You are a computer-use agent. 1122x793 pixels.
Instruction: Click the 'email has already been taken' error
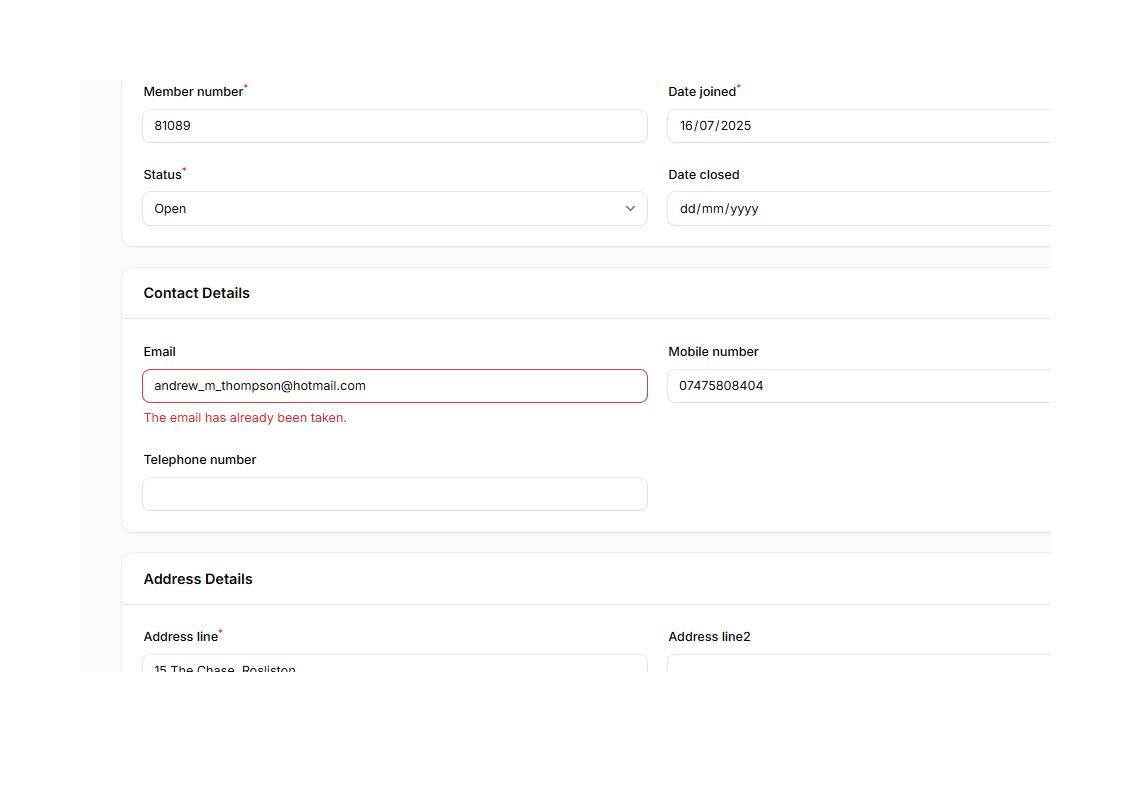pyautogui.click(x=245, y=418)
